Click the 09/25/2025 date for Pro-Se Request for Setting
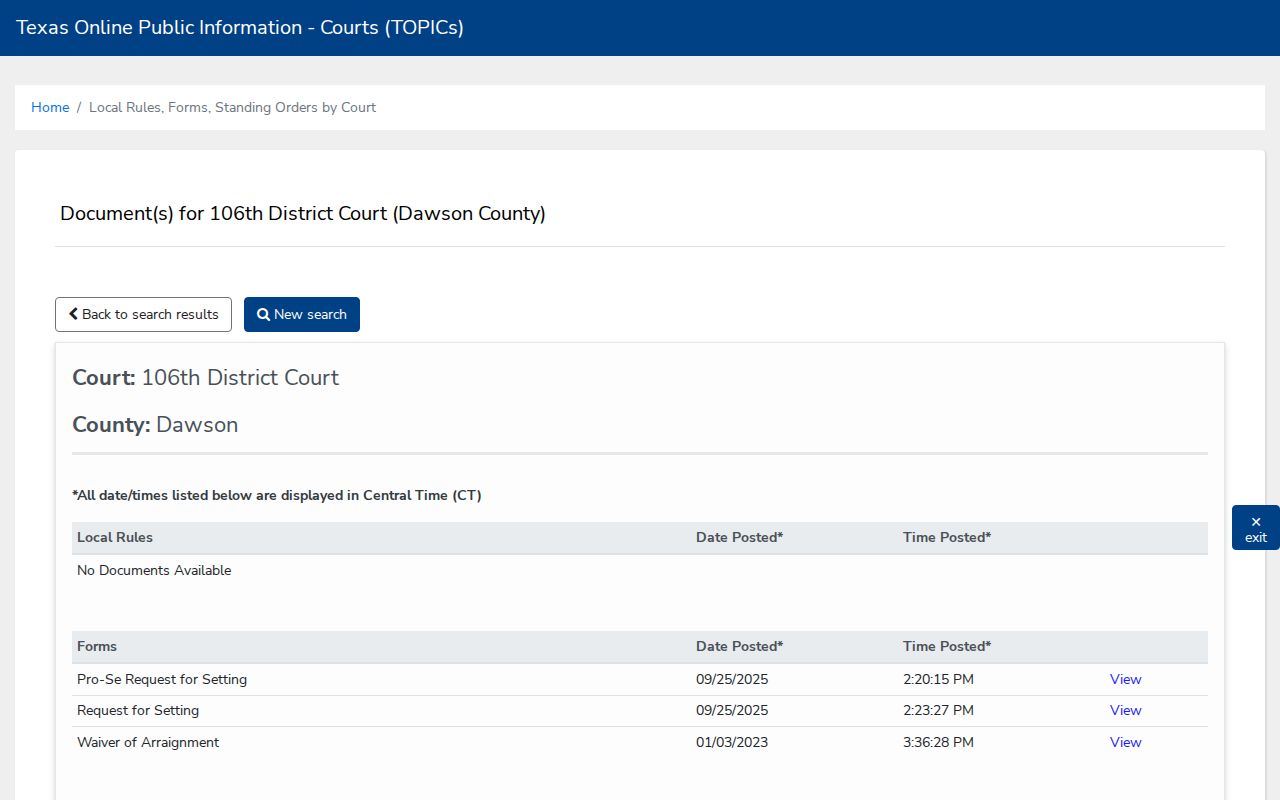This screenshot has height=800, width=1280. (732, 679)
